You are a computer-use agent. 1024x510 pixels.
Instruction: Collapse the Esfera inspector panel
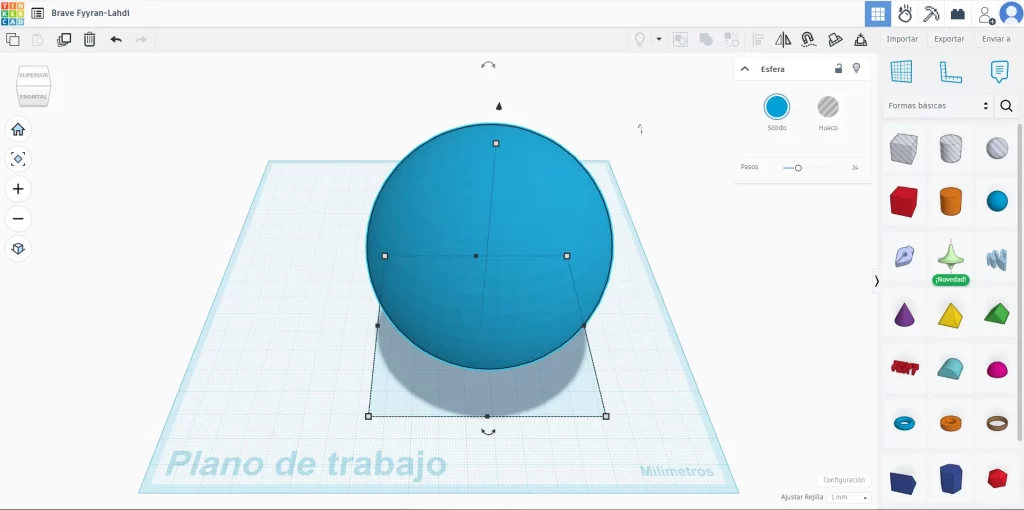click(744, 69)
